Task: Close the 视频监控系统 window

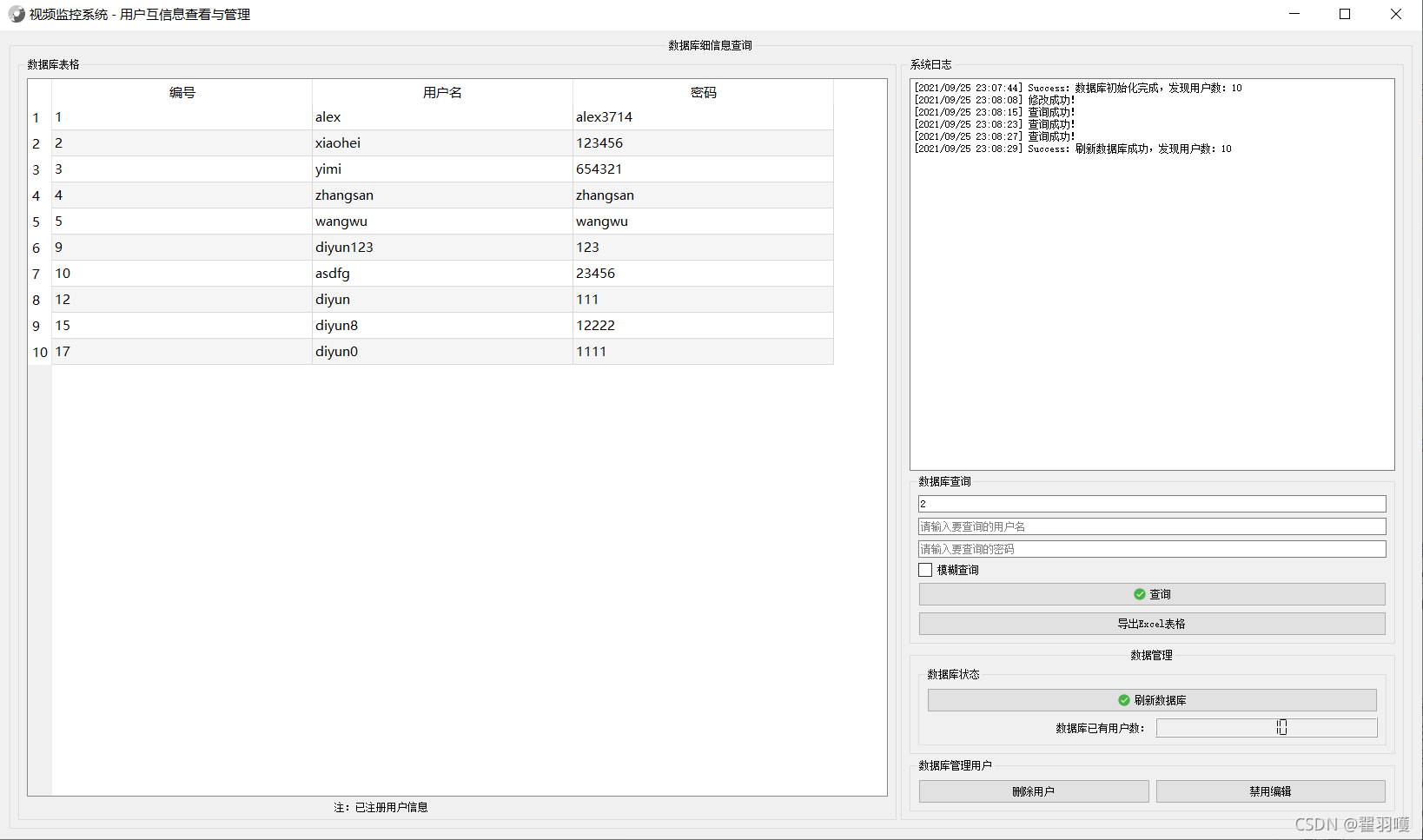Action: [x=1396, y=14]
